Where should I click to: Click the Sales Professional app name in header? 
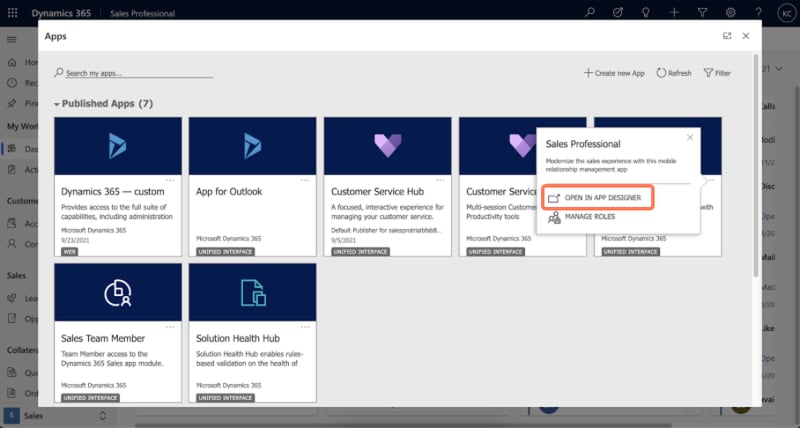tap(142, 13)
